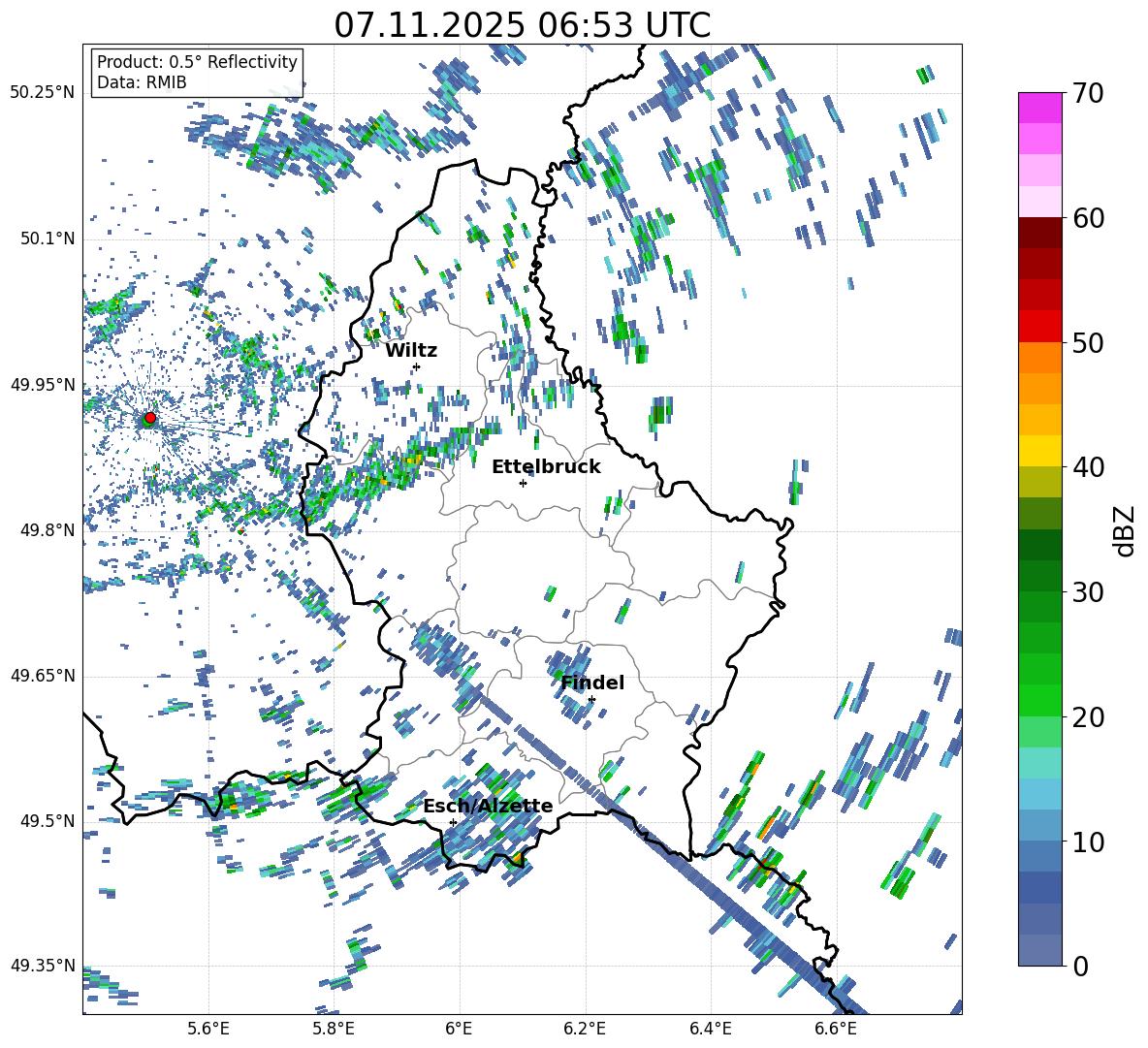Image resolution: width=1148 pixels, height=1048 pixels.
Task: Click the 20 tick on colorbar
Action: 1088,716
